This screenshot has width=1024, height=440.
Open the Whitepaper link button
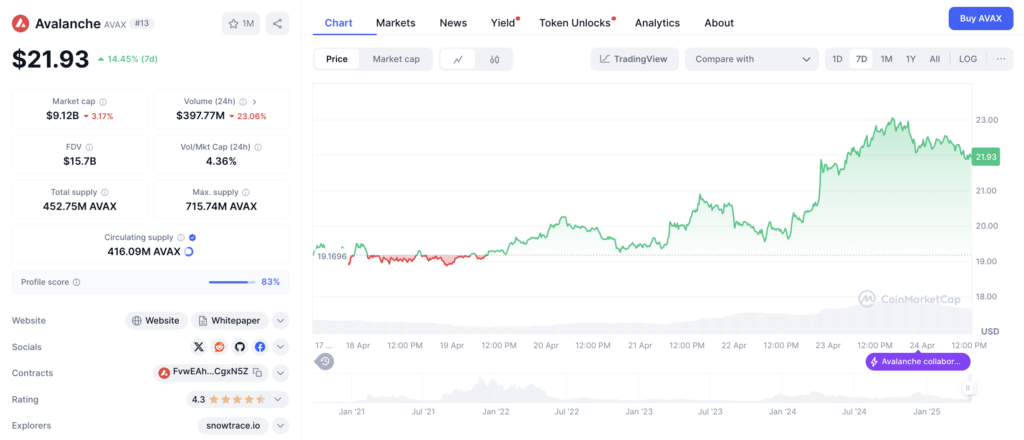[230, 321]
